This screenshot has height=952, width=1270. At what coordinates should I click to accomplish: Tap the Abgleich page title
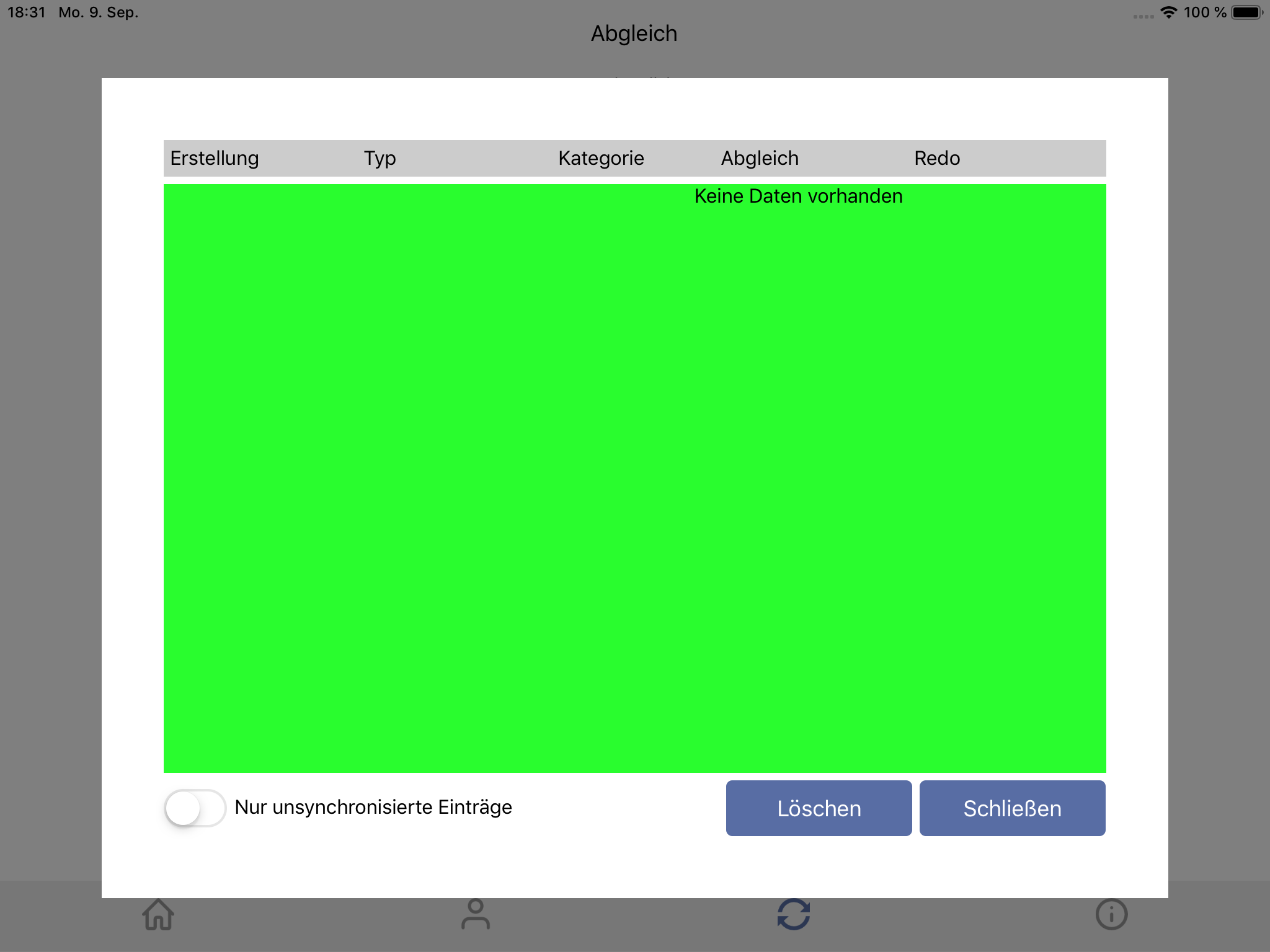point(634,33)
